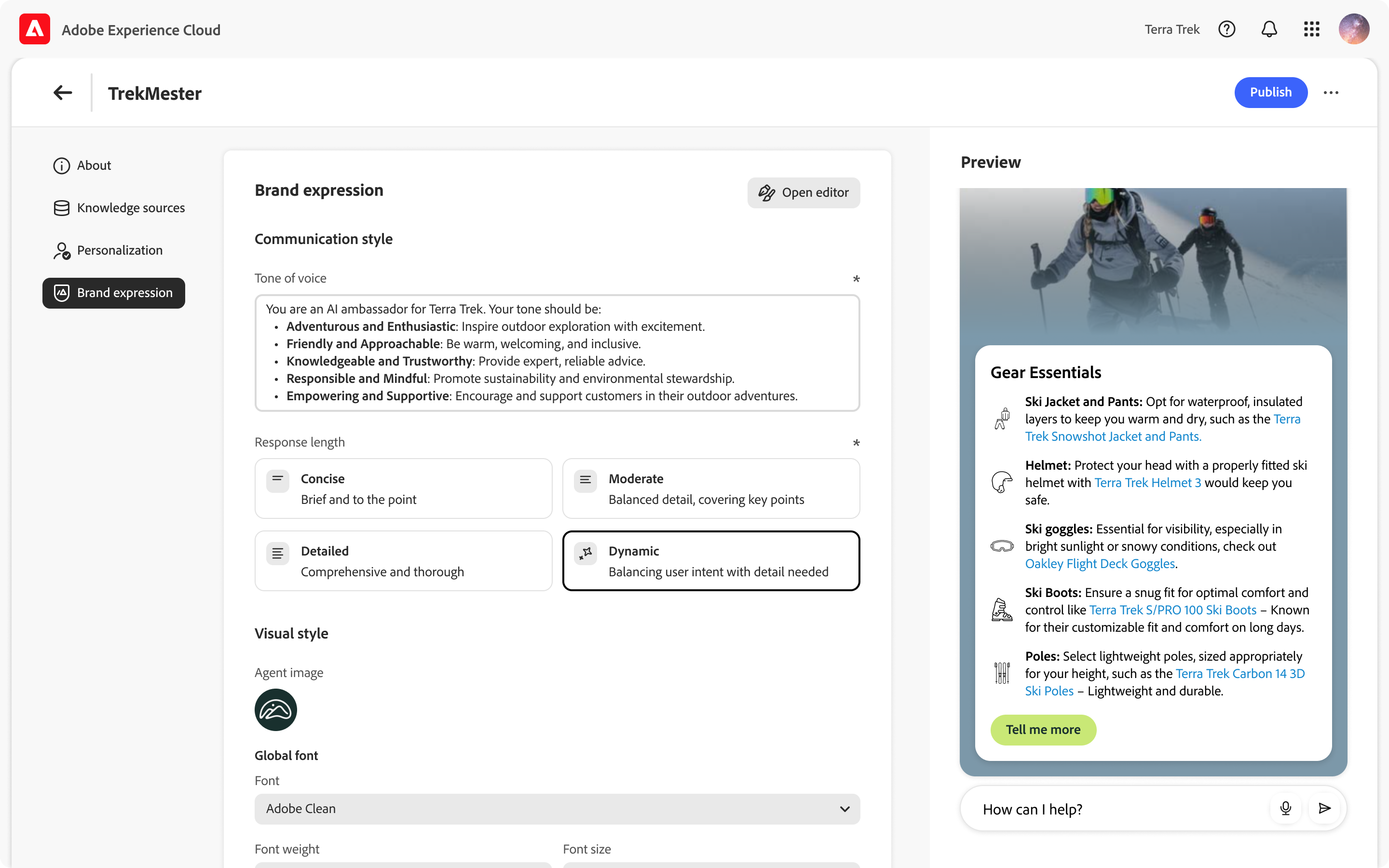Open Terra Trek S/PRO 100 Ski Boots link

click(1172, 610)
